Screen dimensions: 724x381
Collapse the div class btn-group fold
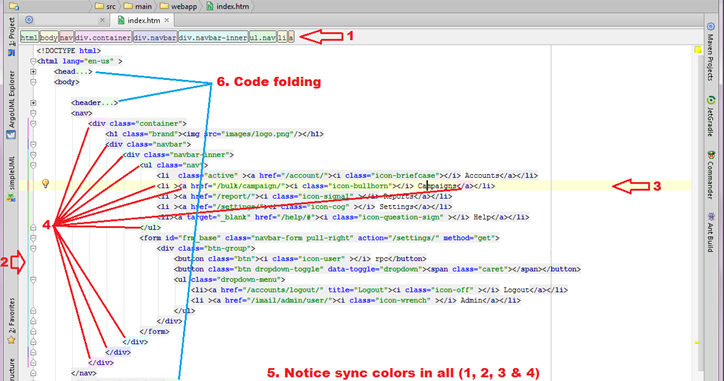(x=33, y=248)
